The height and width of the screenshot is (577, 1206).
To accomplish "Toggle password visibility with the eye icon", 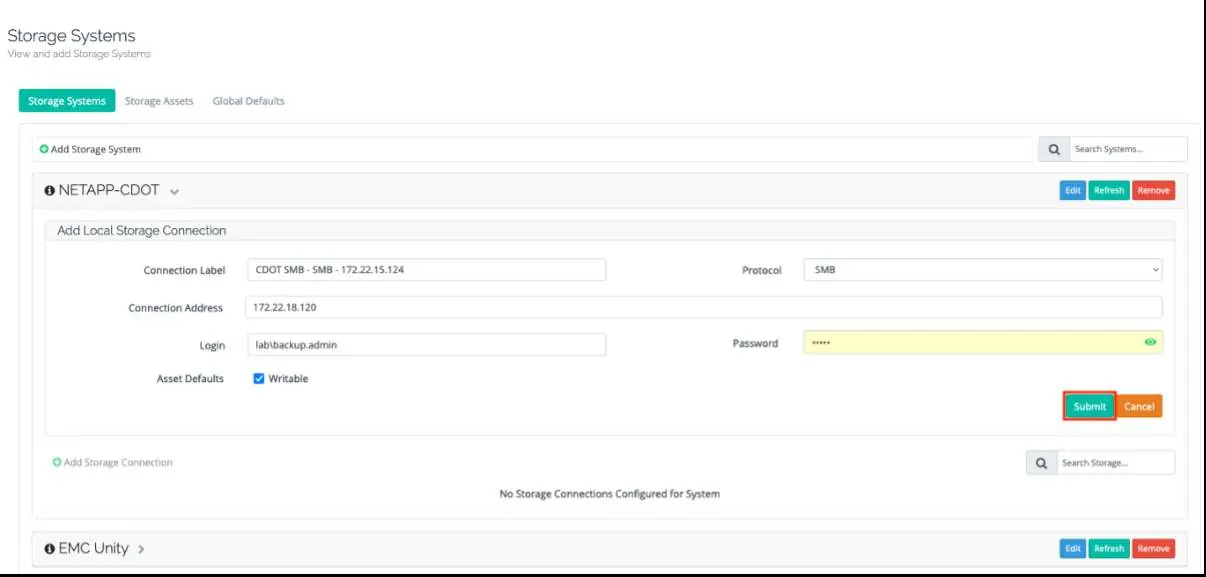I will (x=1150, y=342).
